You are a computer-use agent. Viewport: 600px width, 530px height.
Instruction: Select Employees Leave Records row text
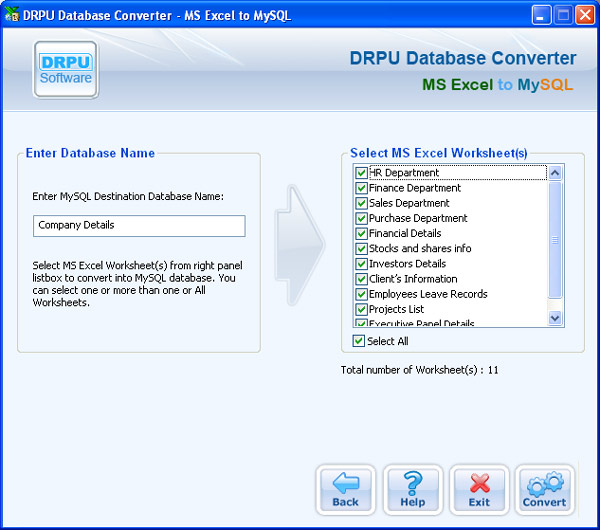coord(428,294)
